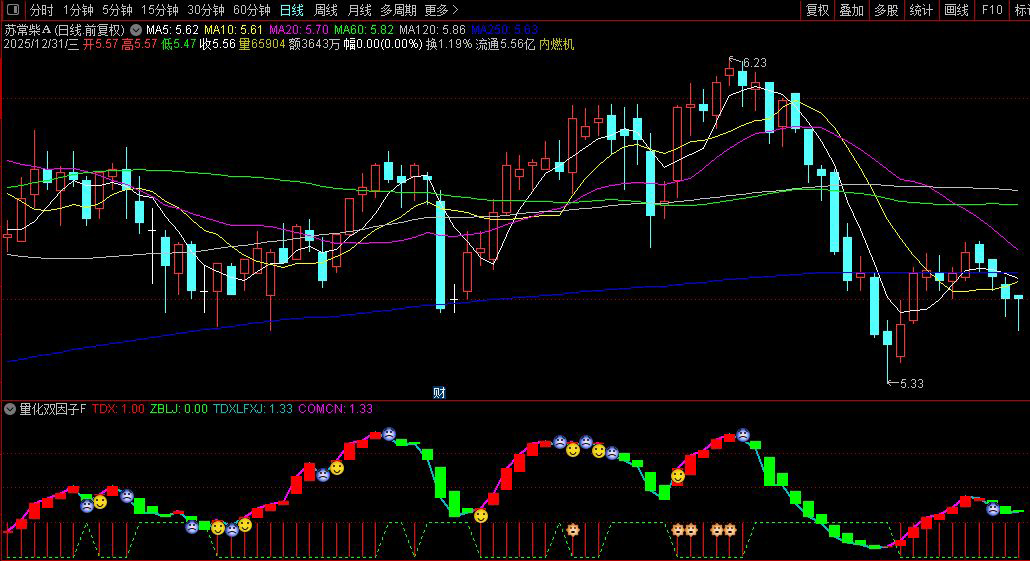
Task: Select the TDXLFXJ: 1.33 indicator value
Action: [x=253, y=409]
